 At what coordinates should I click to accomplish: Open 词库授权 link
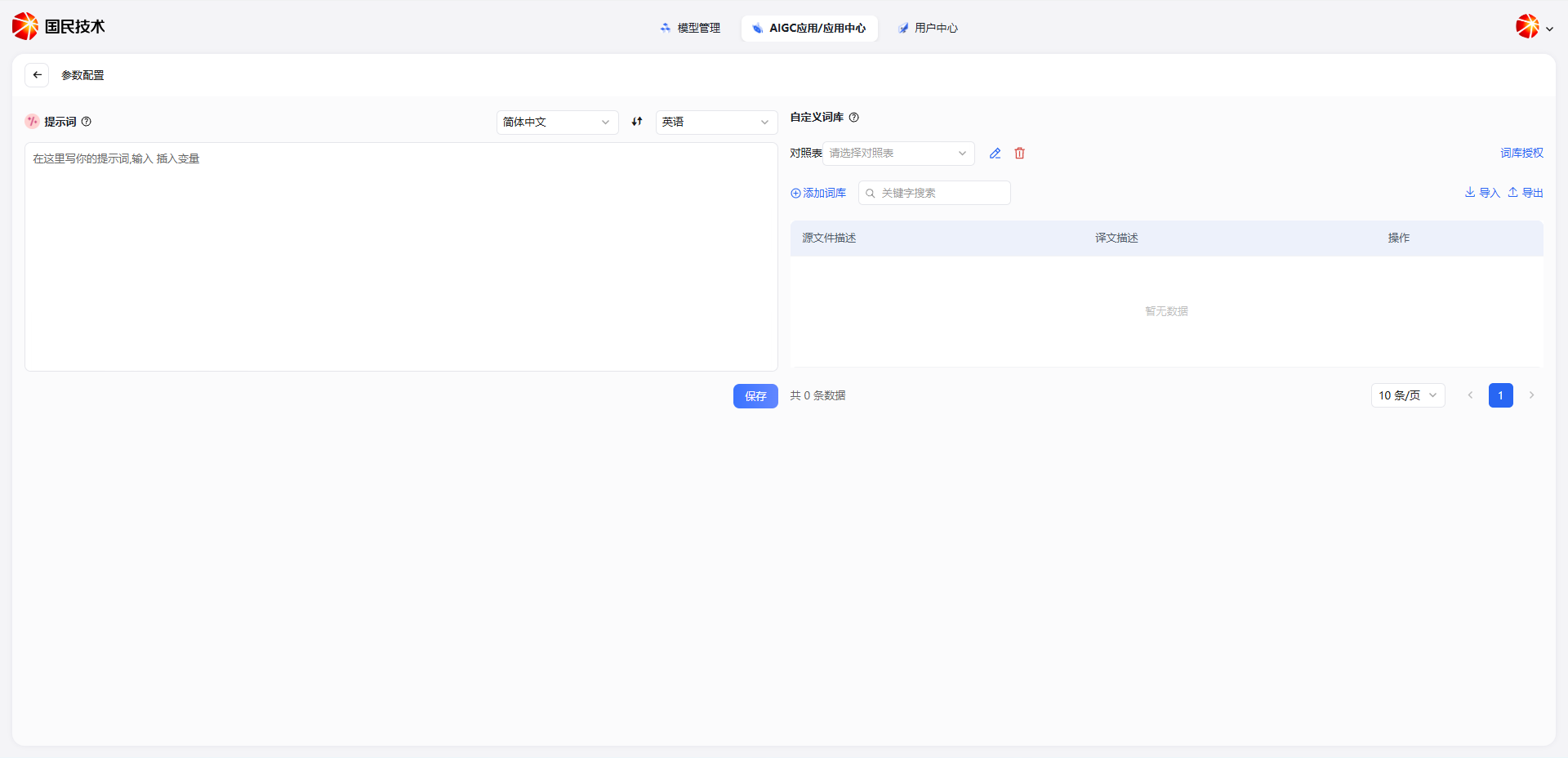(1521, 154)
